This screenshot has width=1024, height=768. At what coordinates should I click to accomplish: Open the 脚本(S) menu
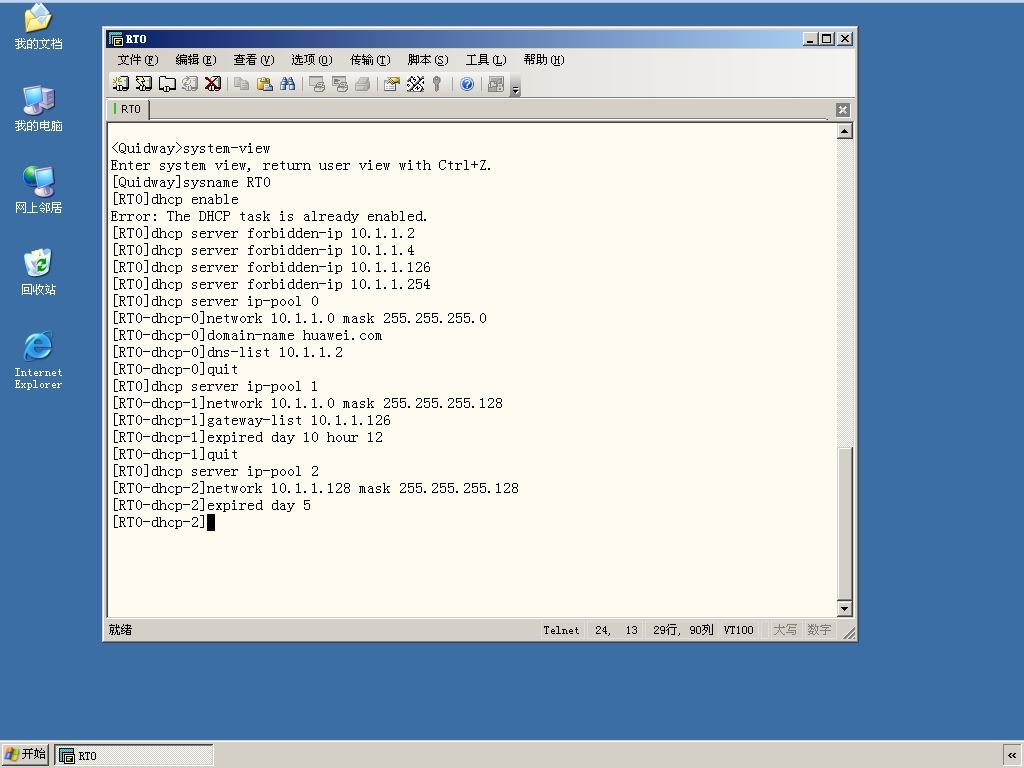tap(428, 60)
